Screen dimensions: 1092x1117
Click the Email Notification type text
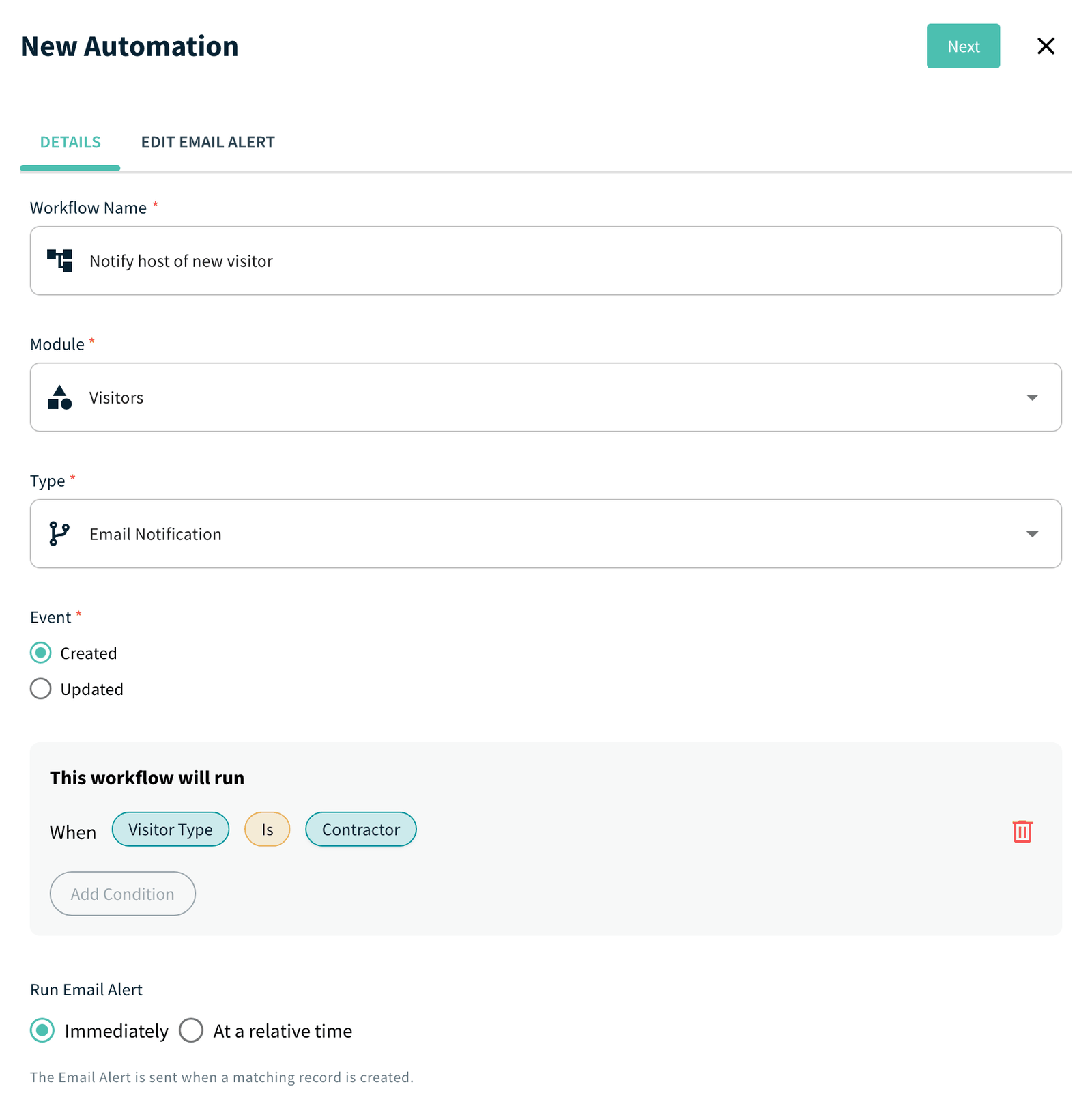[156, 534]
